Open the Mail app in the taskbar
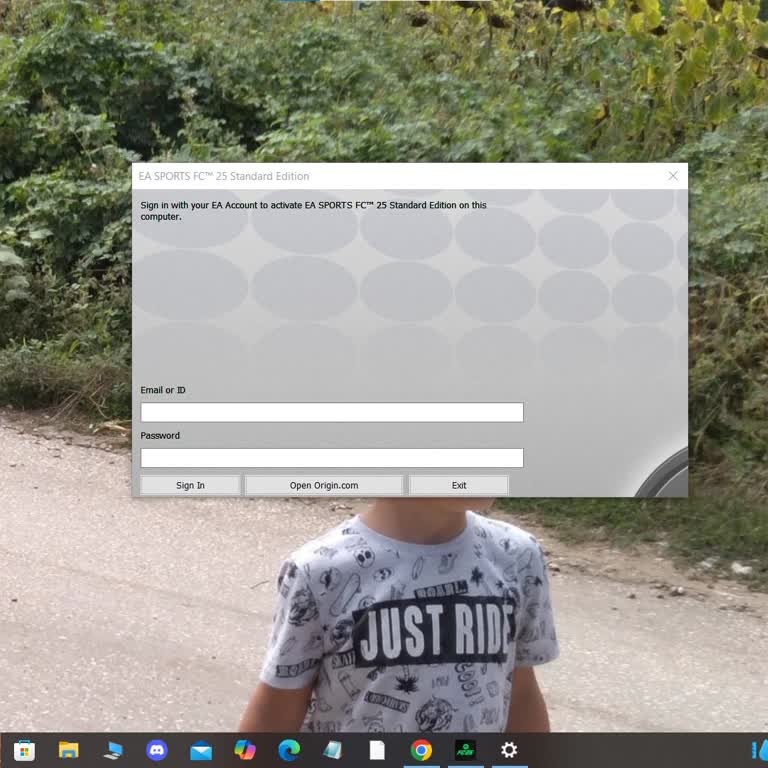The height and width of the screenshot is (768, 768). (201, 750)
